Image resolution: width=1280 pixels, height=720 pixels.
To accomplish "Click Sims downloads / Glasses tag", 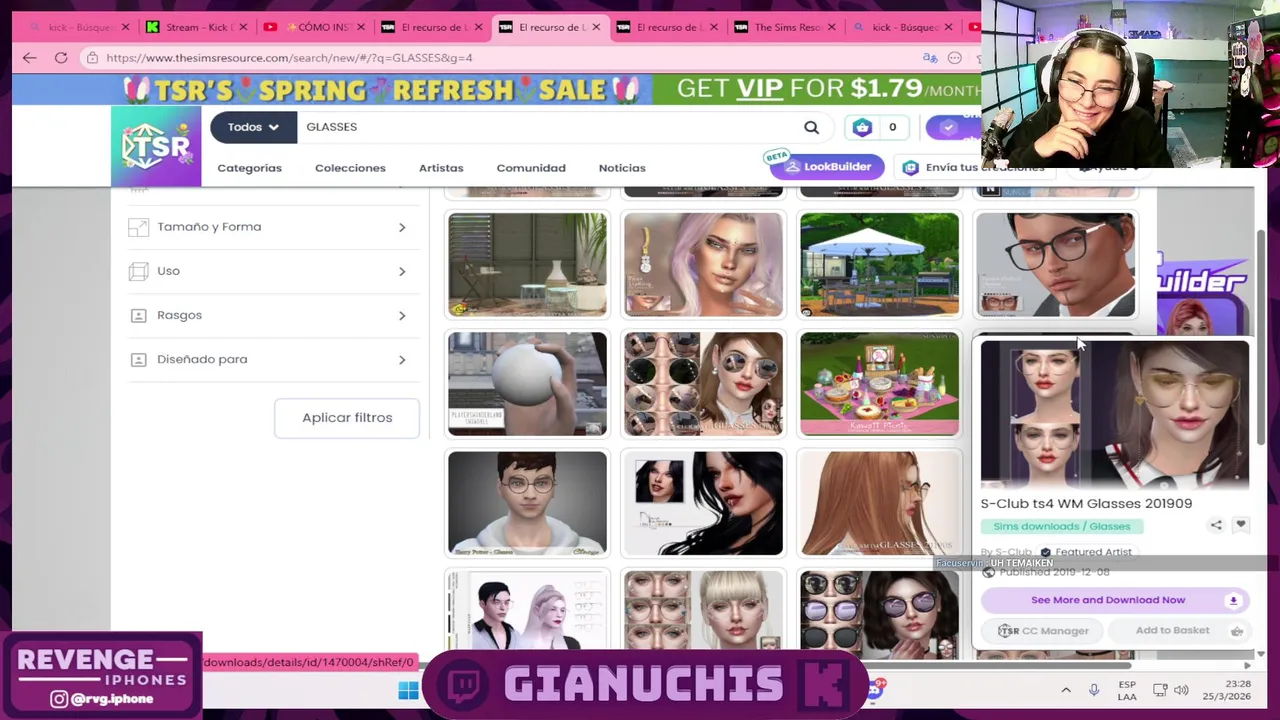I will [1062, 526].
